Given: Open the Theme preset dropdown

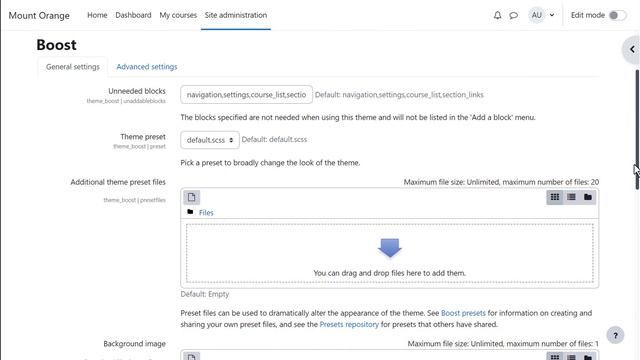Looking at the screenshot, I should click(210, 140).
